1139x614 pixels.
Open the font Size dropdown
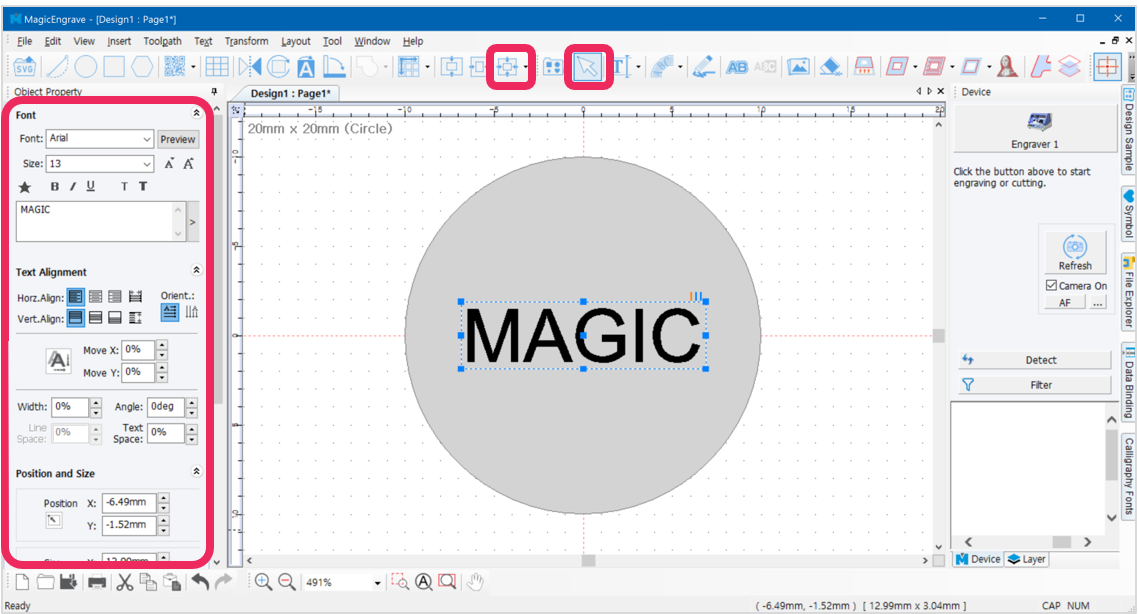click(x=146, y=164)
